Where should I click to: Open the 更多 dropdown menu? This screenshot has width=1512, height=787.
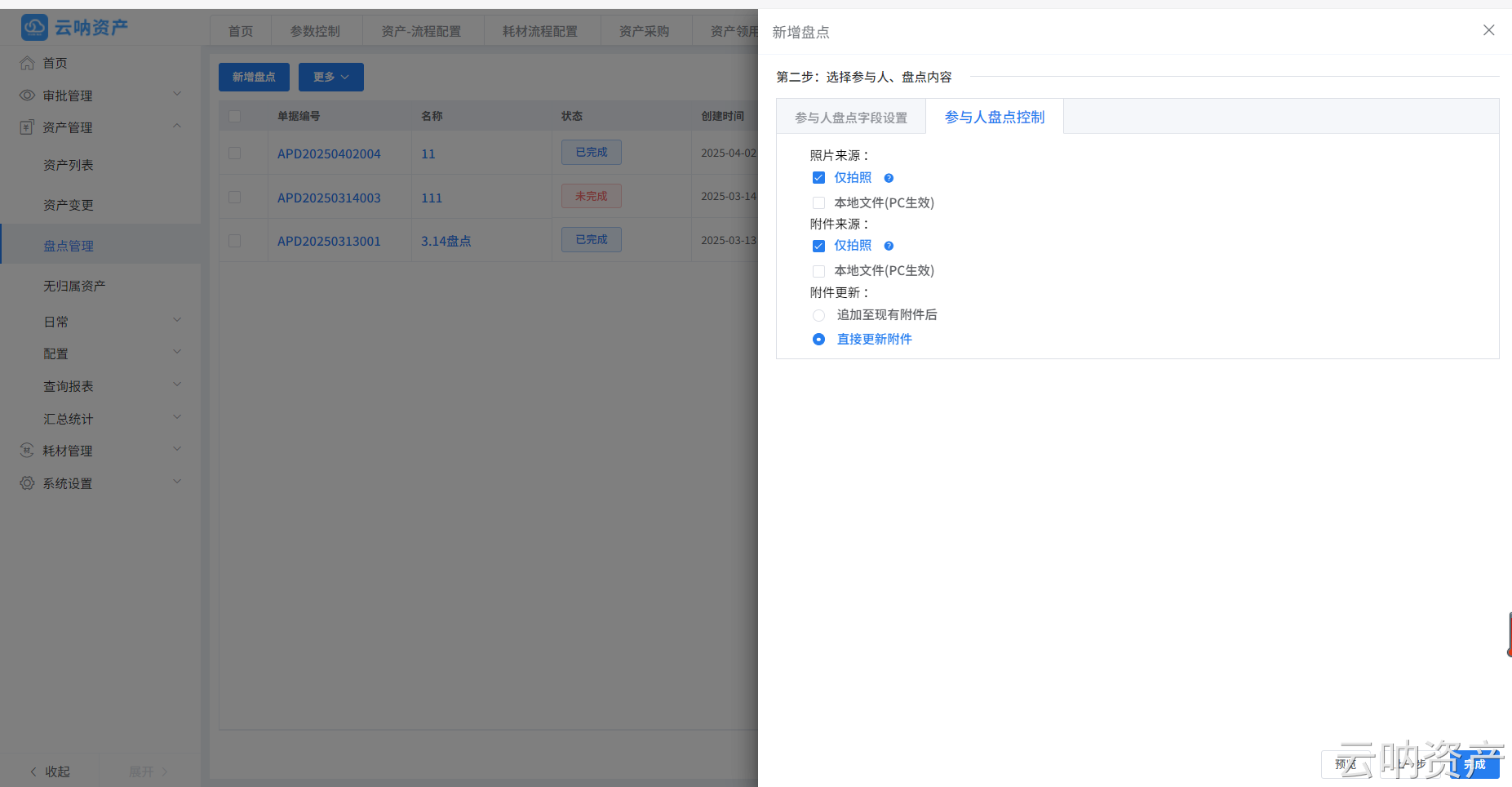(x=330, y=77)
